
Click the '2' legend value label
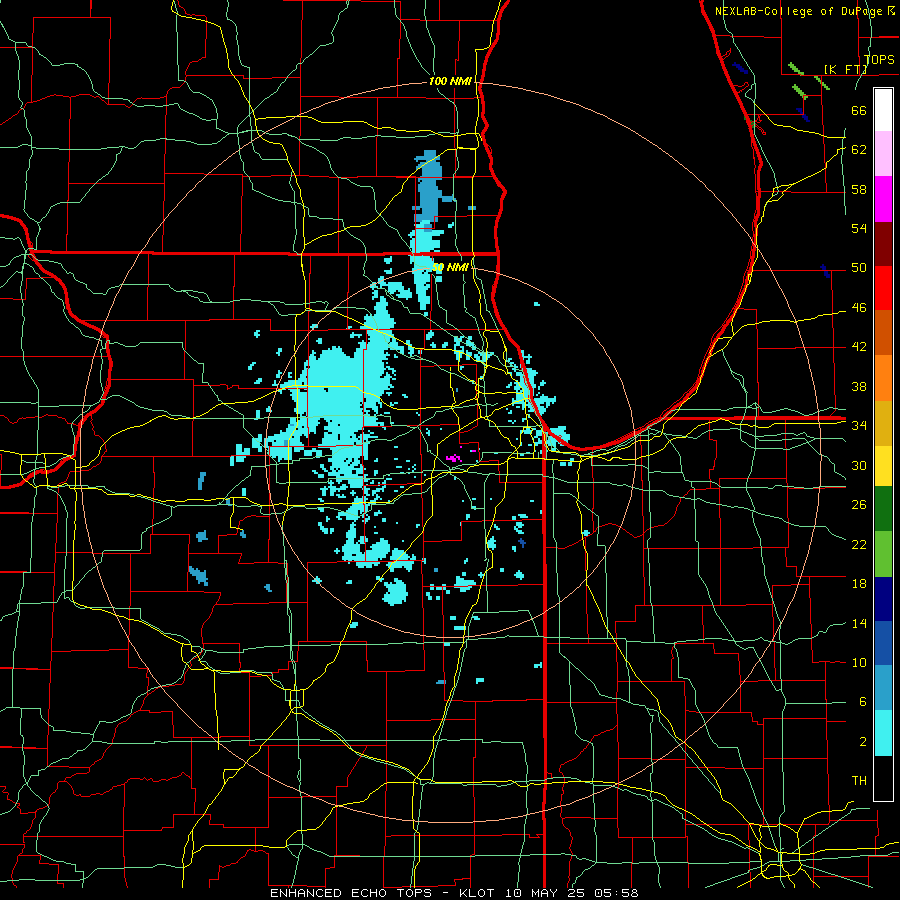click(x=862, y=741)
